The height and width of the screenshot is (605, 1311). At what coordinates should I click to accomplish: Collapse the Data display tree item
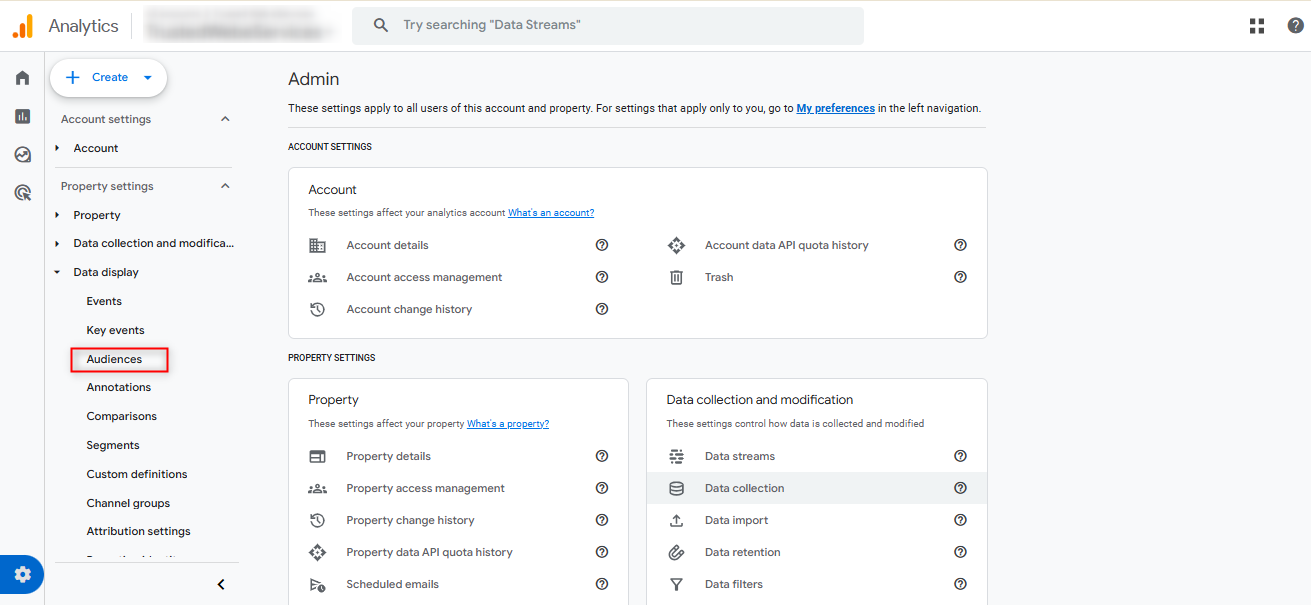point(58,272)
